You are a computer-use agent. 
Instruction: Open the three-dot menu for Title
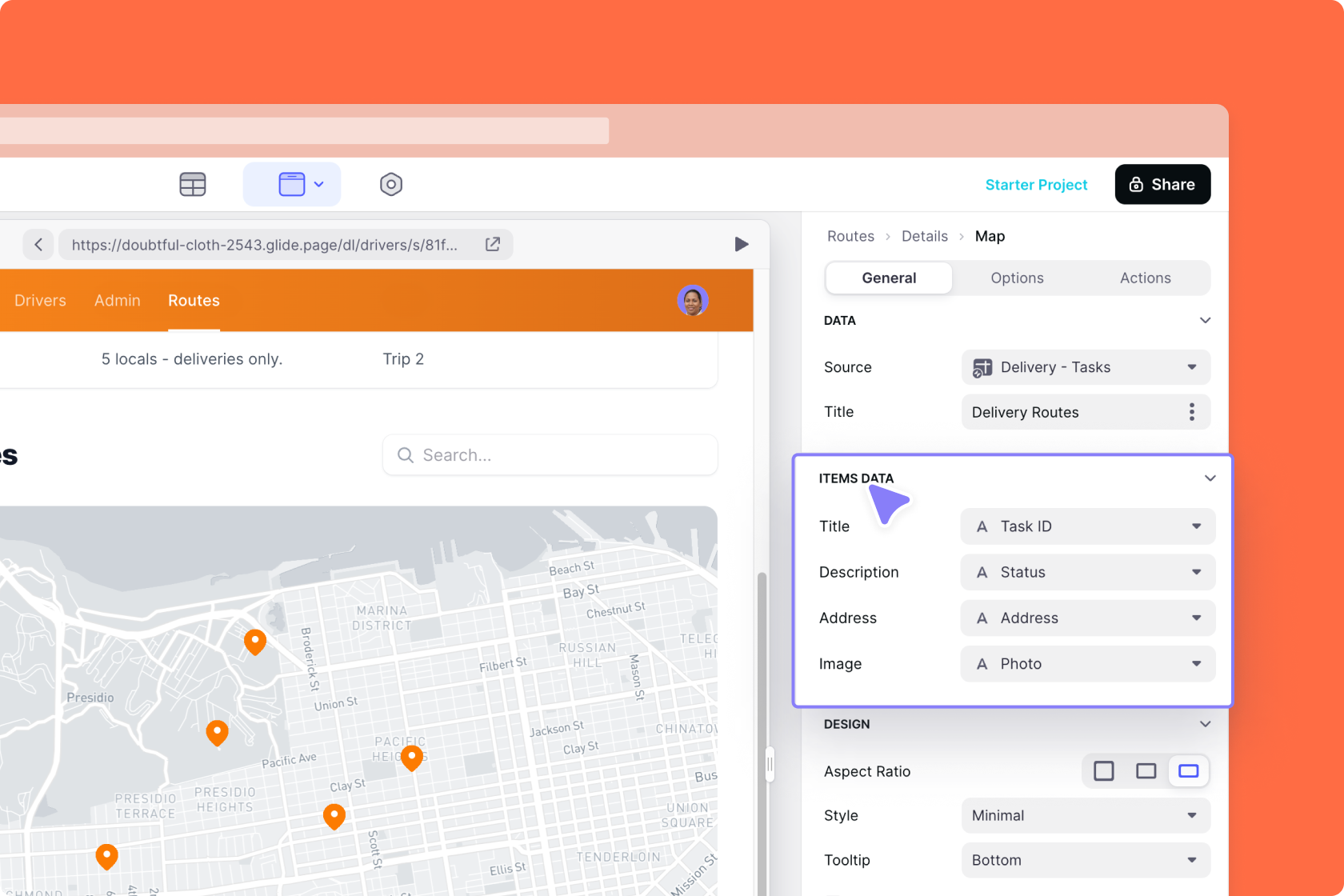1191,412
